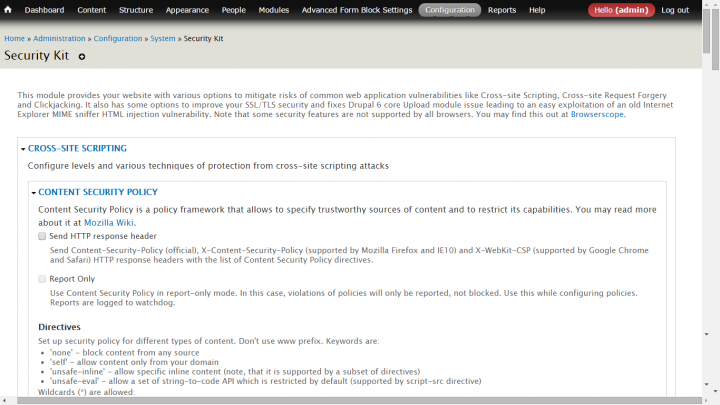Collapse the Content Security Policy section
720x405 pixels.
[x=98, y=192]
